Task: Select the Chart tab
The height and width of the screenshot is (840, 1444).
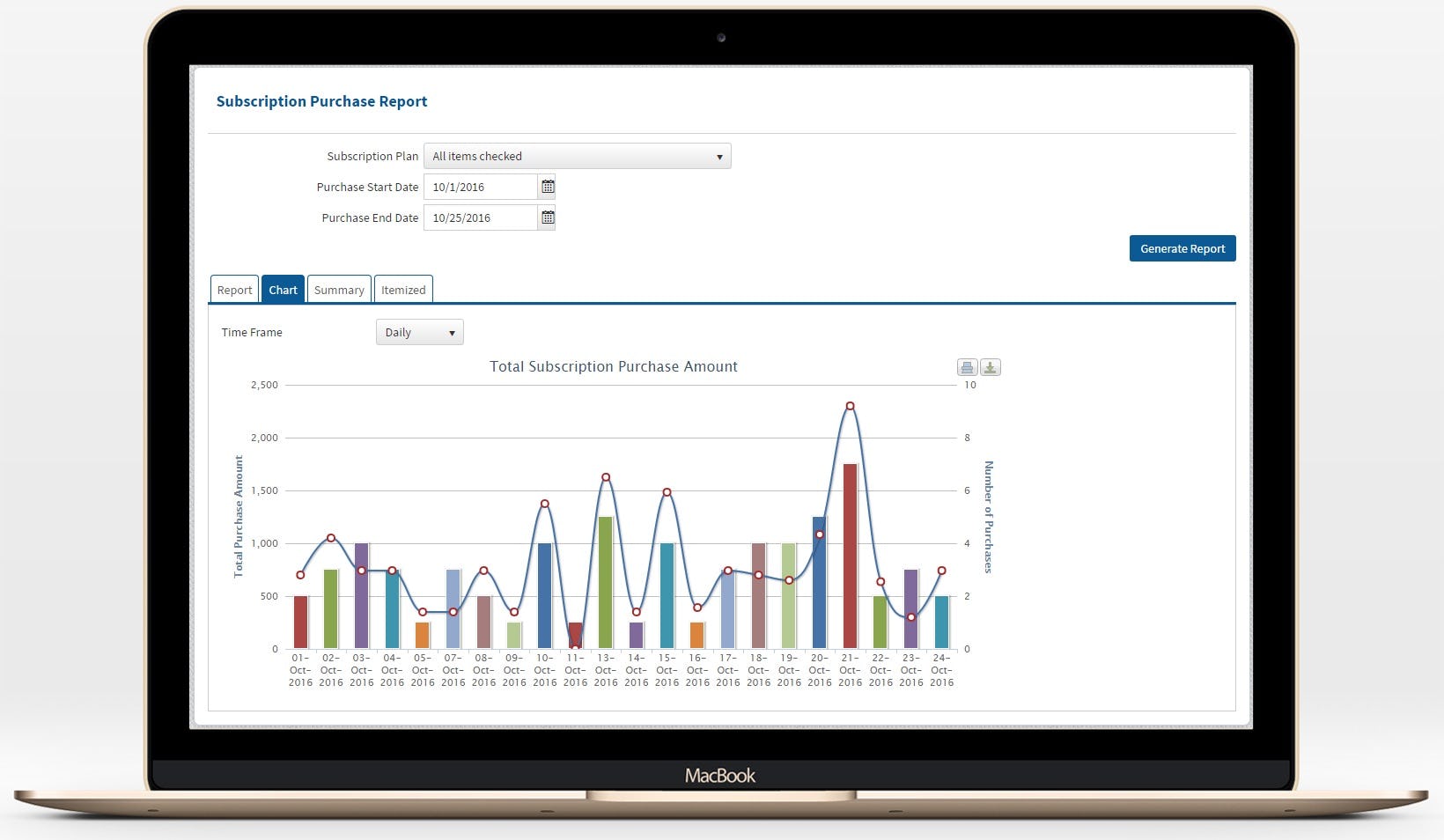Action: [283, 289]
